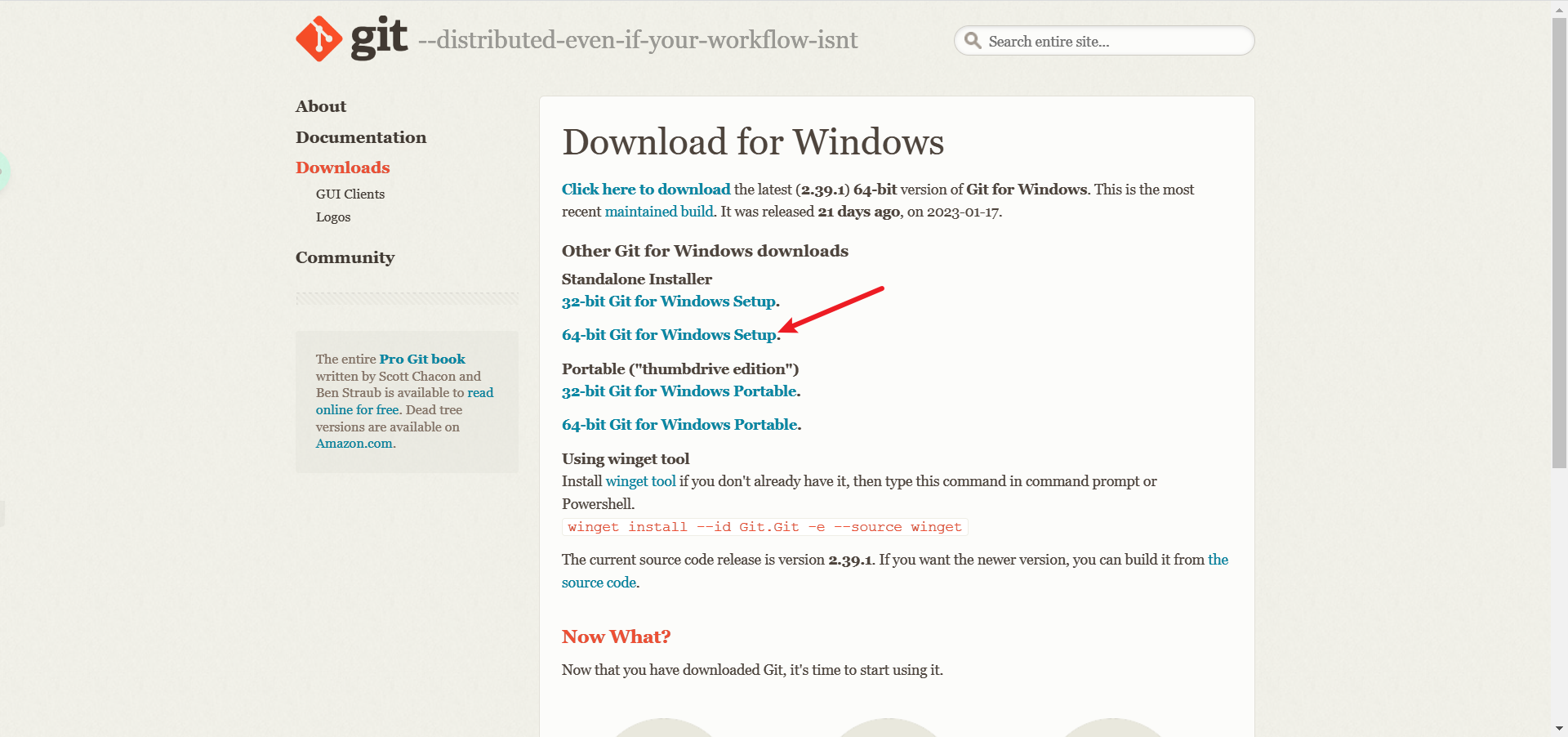Image resolution: width=1568 pixels, height=737 pixels.
Task: Download 64-bit Git for Windows Portable
Action: pos(679,425)
